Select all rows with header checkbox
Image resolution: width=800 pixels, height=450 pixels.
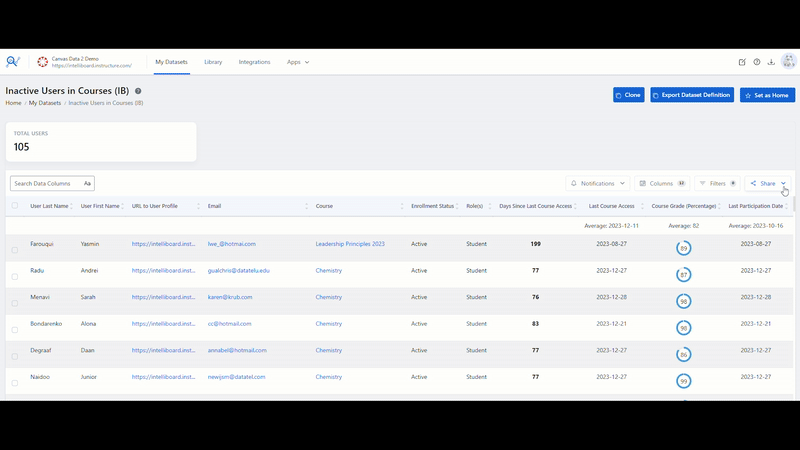click(x=15, y=206)
